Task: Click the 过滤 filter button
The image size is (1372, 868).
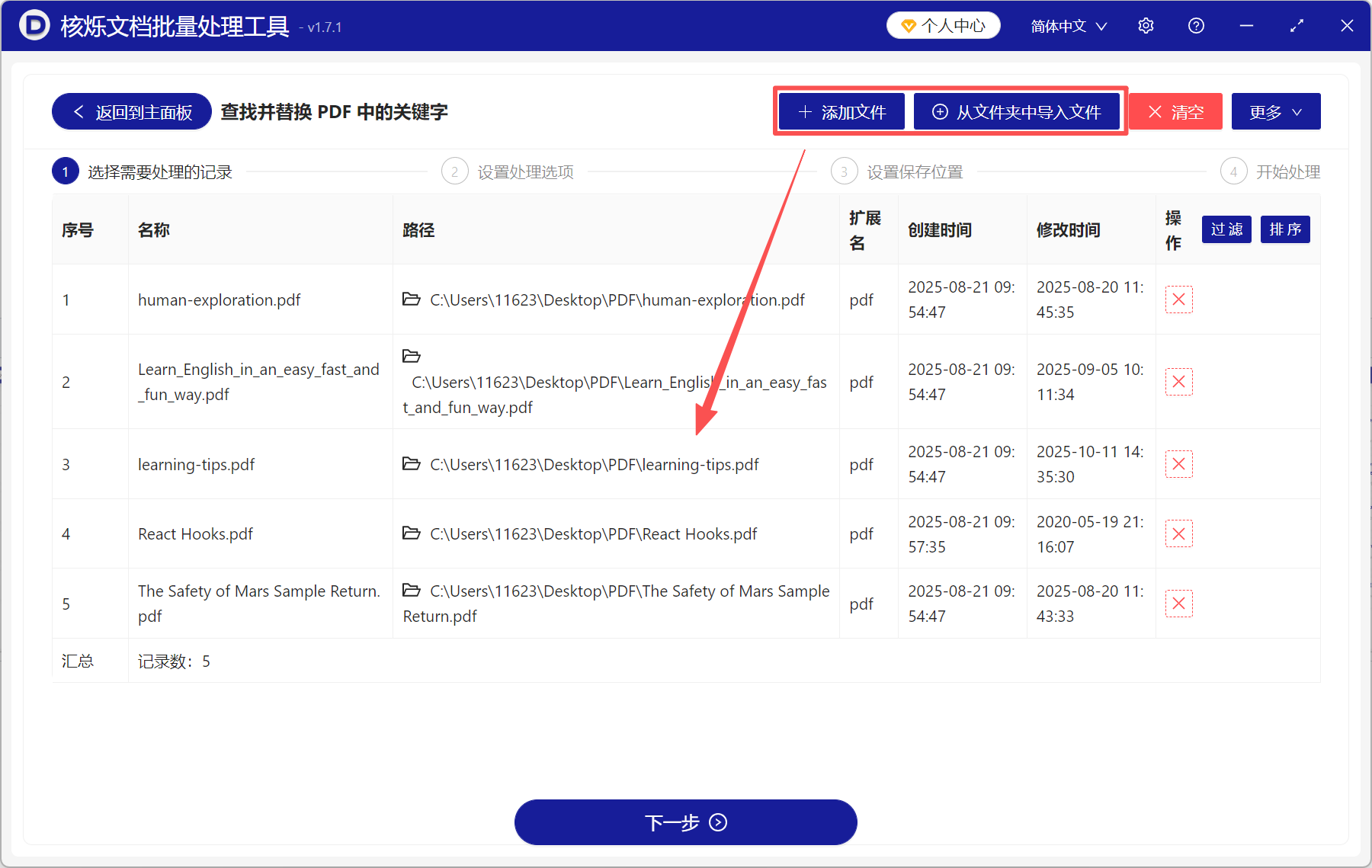Action: (x=1226, y=229)
